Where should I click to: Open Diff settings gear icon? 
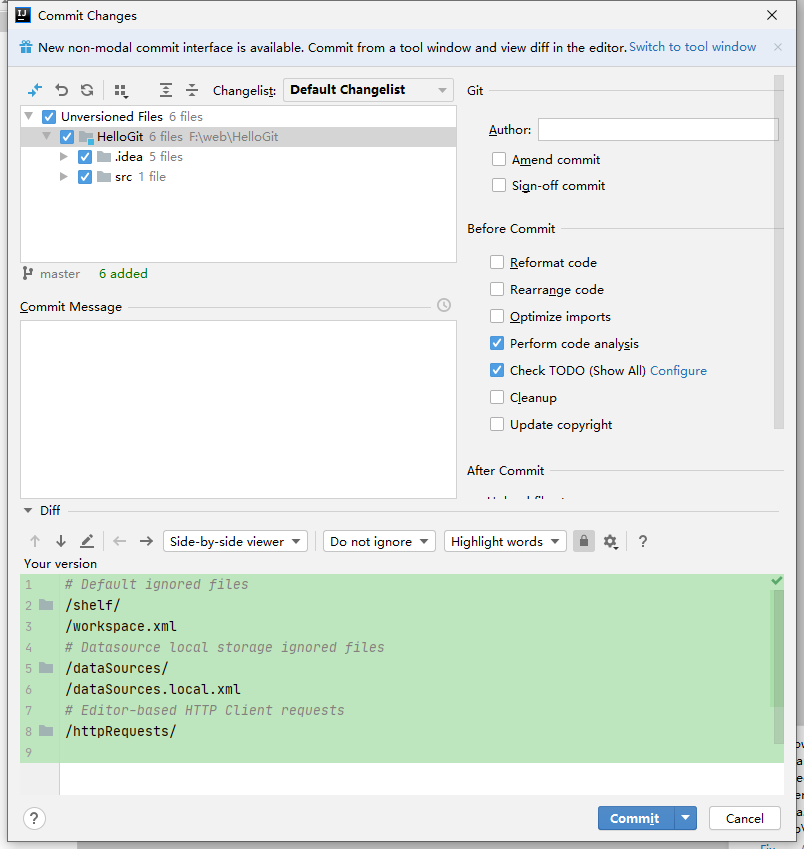(x=611, y=541)
